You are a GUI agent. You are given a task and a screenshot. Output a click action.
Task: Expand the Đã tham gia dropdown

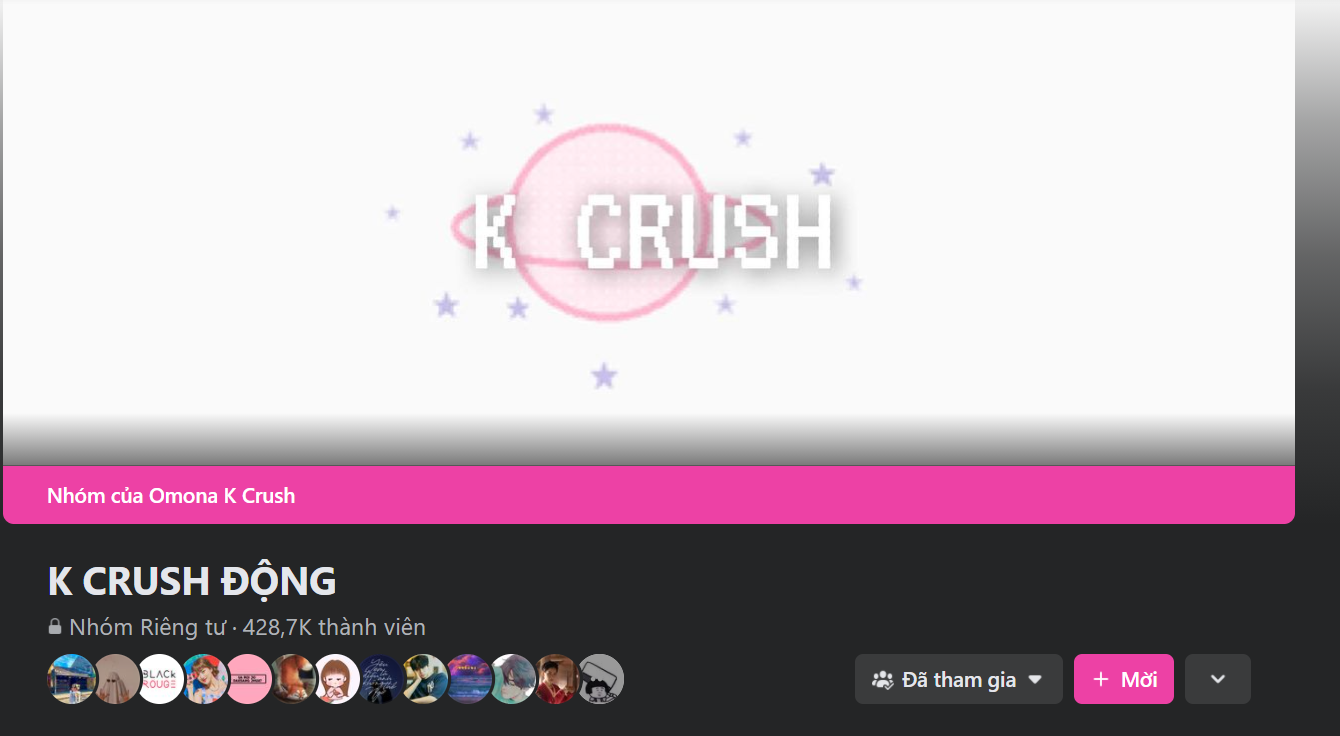(x=958, y=679)
